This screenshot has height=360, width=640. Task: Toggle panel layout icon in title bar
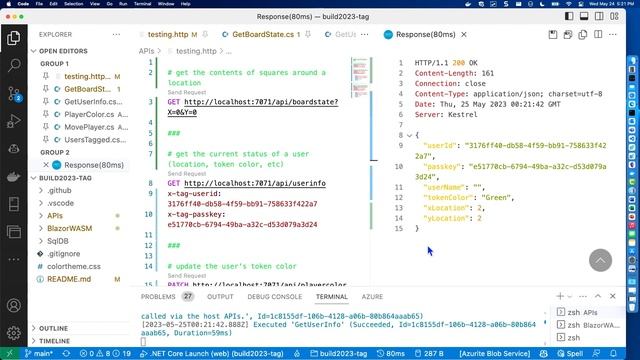pyautogui.click(x=584, y=16)
